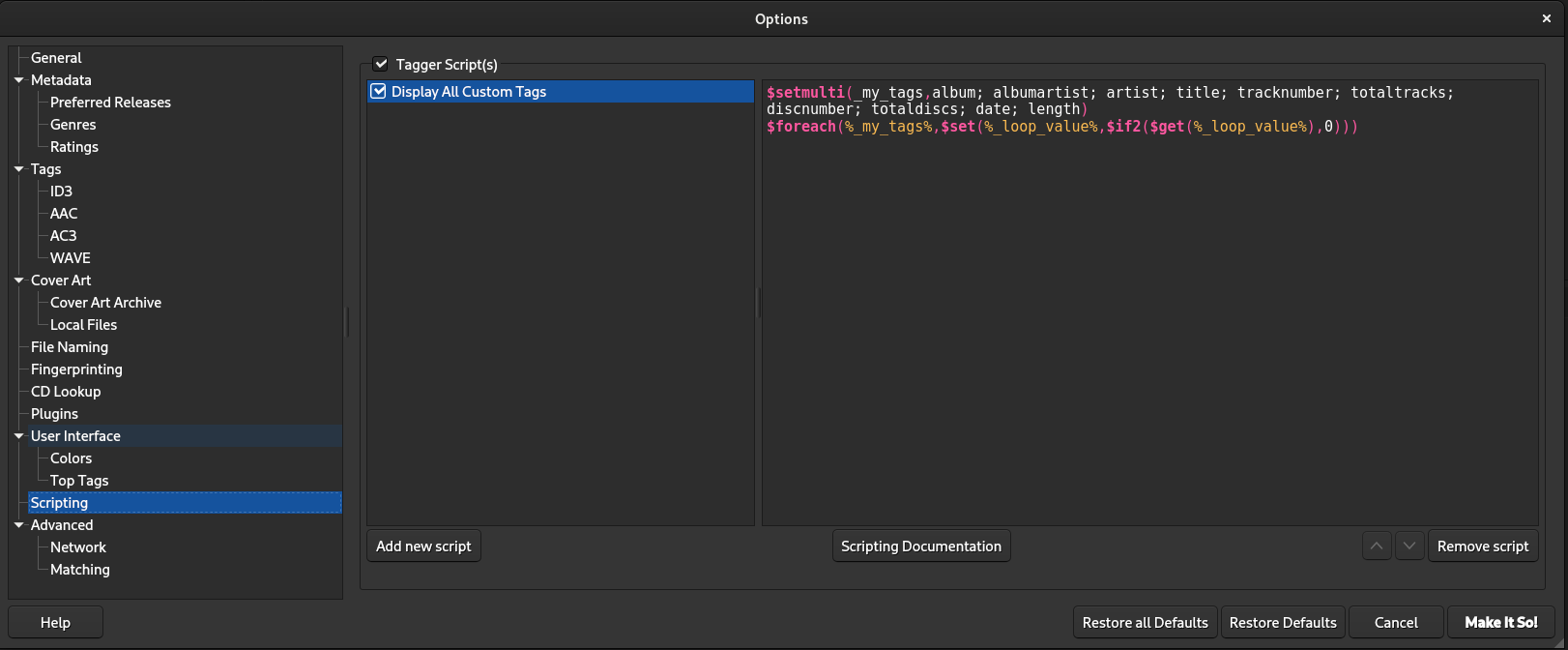The height and width of the screenshot is (650, 1568).
Task: Open the User Interface options page
Action: 75,436
